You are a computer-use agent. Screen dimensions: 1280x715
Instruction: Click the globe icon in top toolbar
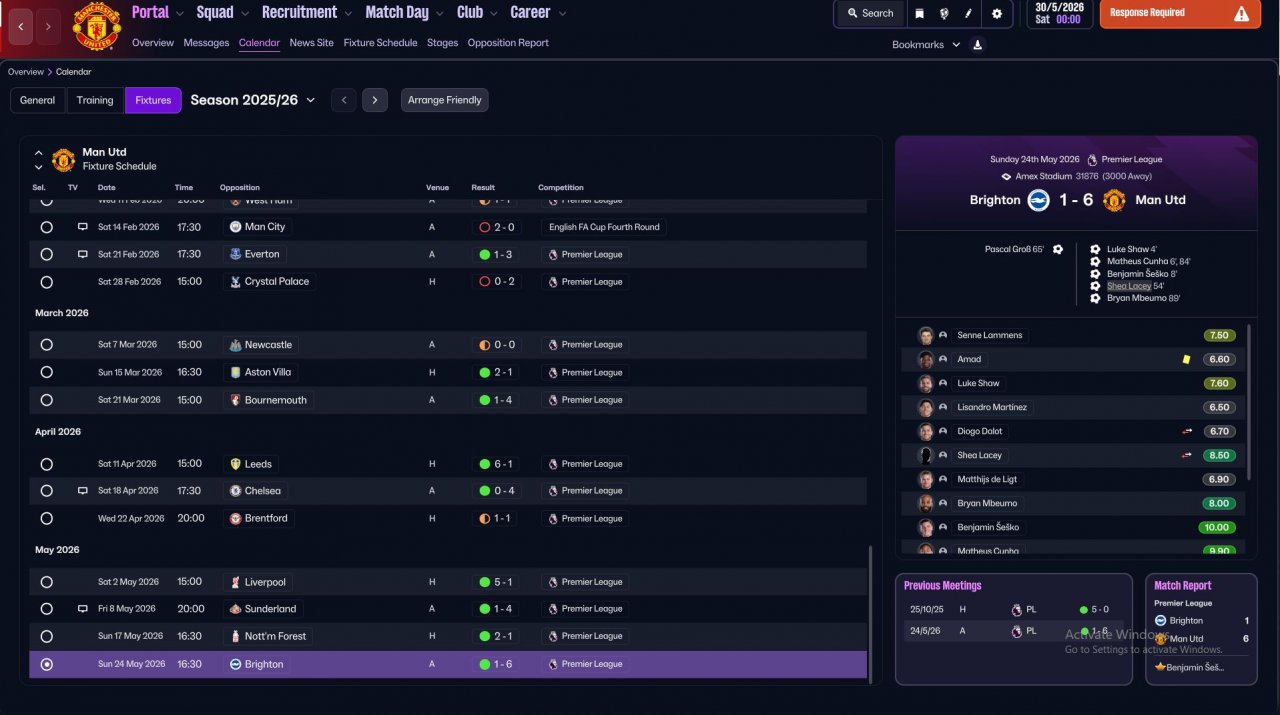[944, 13]
